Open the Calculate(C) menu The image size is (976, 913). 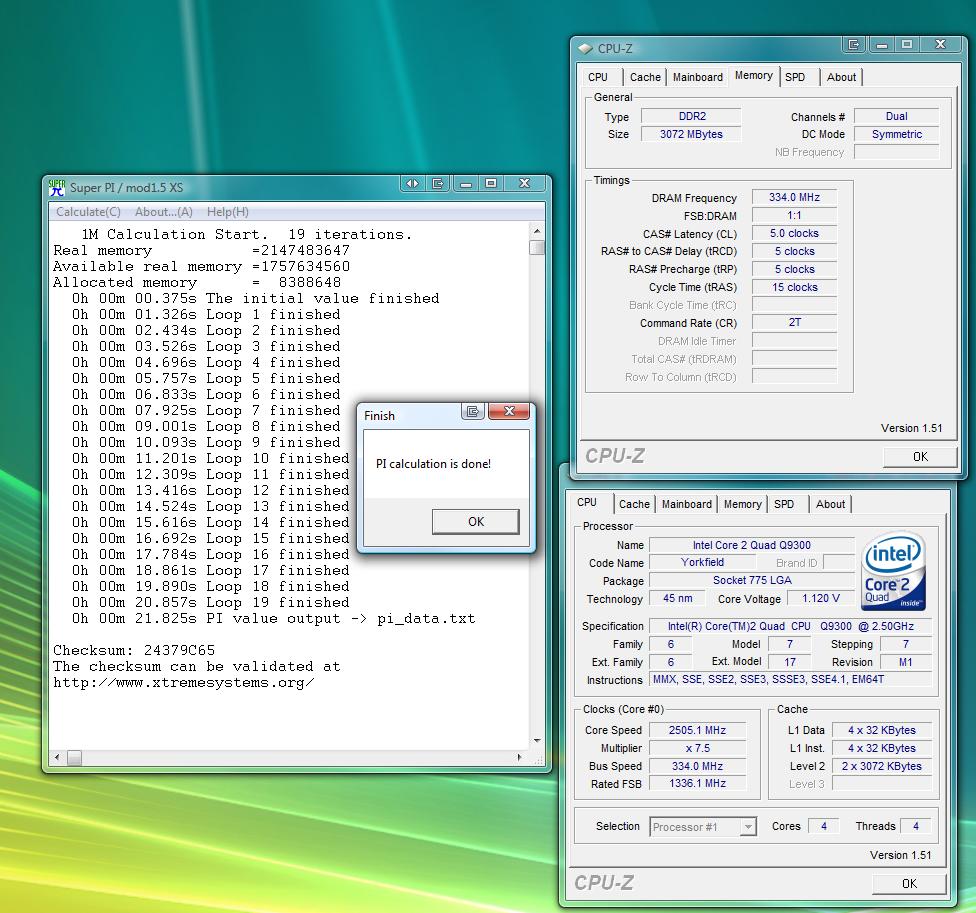[88, 212]
